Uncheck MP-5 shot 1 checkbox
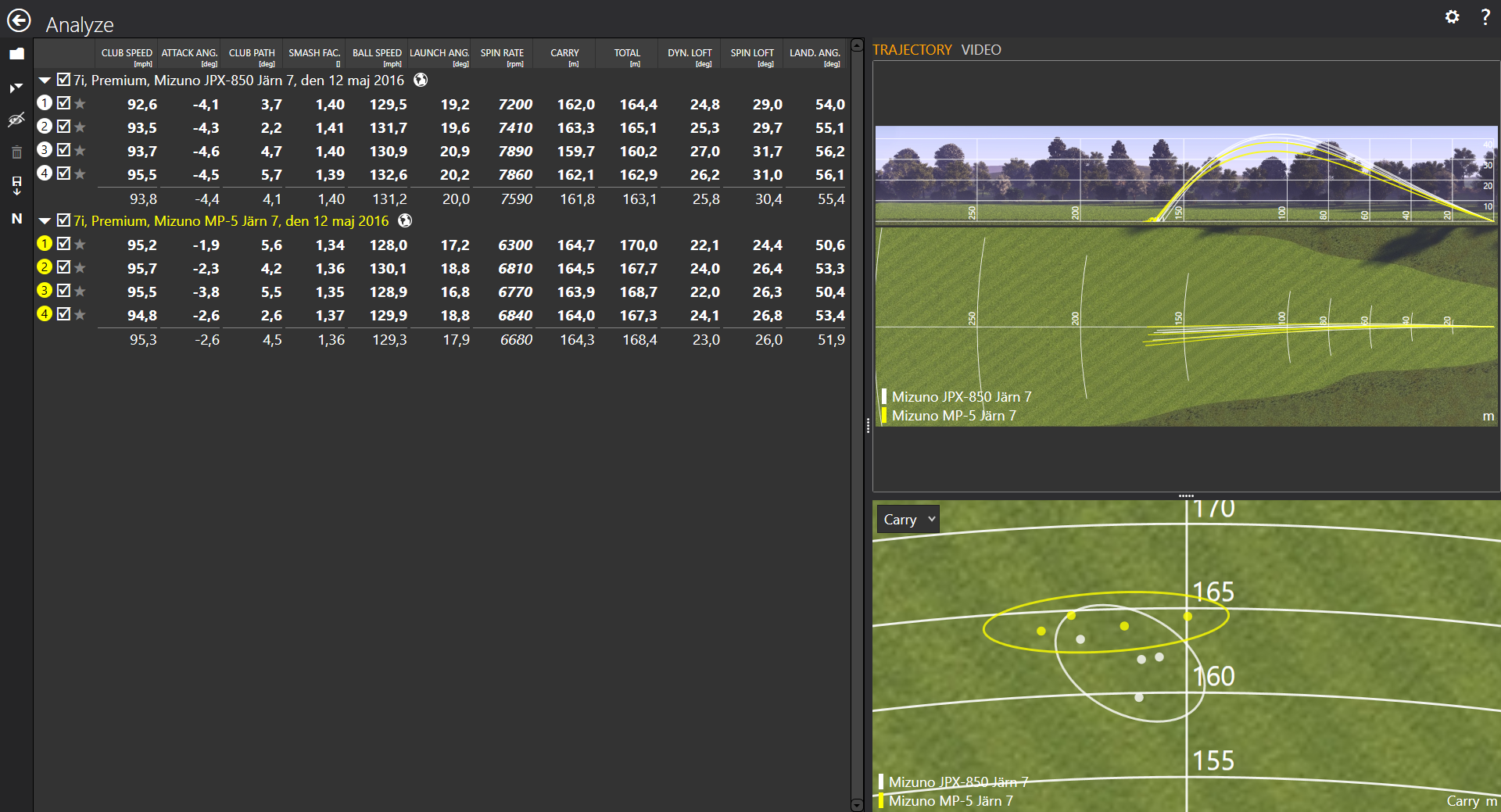1501x812 pixels. pyautogui.click(x=63, y=243)
